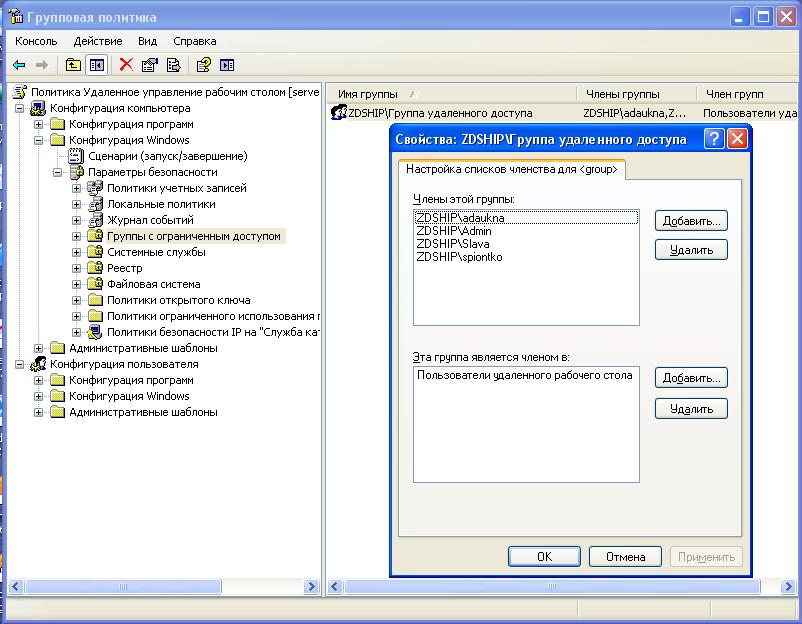Click the Член групп column header
This screenshot has width=802, height=624.
click(x=748, y=94)
